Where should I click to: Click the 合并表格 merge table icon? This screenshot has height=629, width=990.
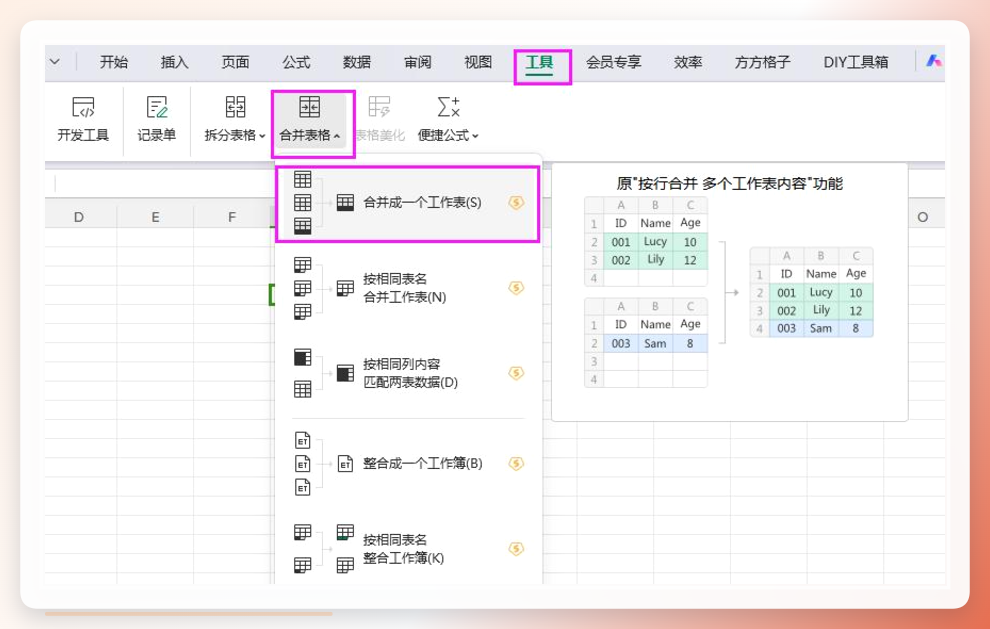(x=309, y=107)
